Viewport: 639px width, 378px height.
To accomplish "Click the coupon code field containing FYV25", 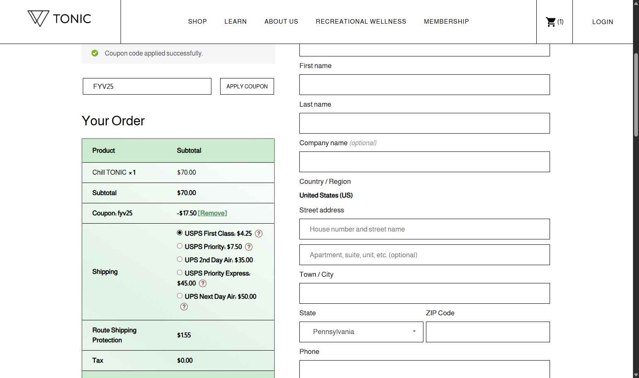I will [147, 86].
